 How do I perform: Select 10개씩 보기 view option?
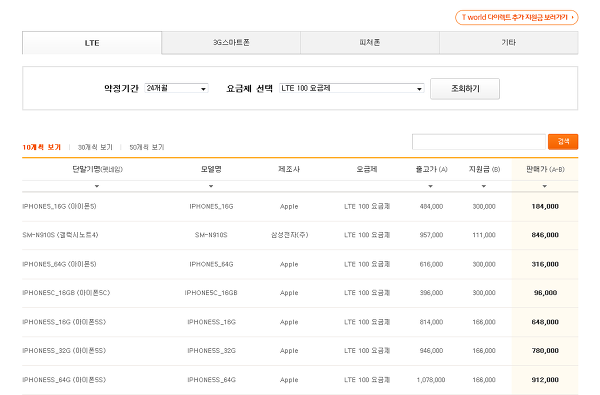(42, 147)
